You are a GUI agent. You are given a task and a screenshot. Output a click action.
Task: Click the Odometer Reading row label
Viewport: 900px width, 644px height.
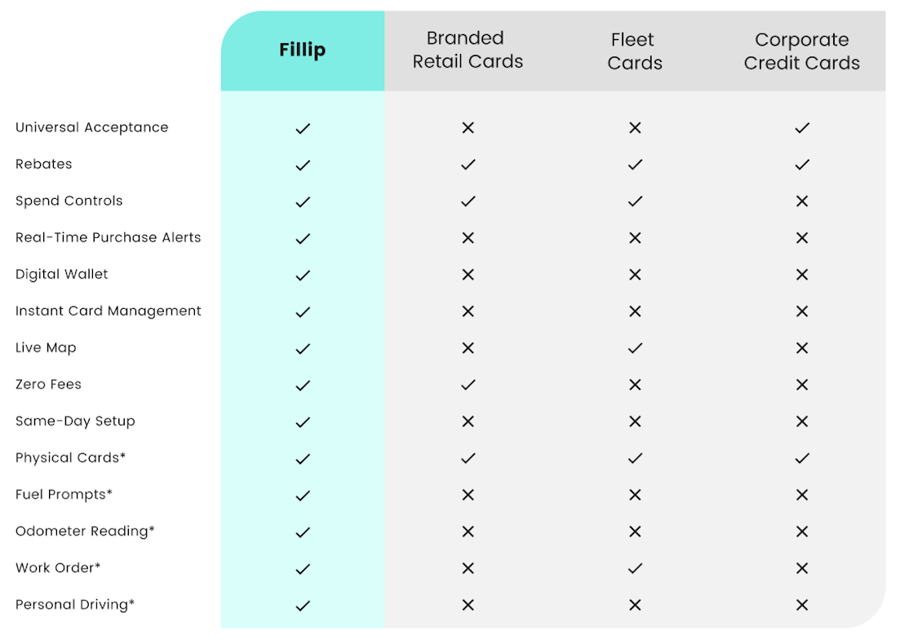[x=85, y=531]
